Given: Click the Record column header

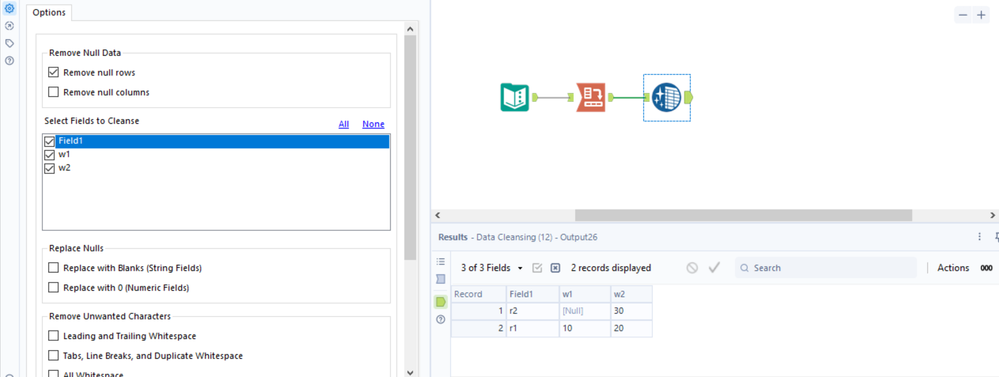Looking at the screenshot, I should tap(478, 294).
